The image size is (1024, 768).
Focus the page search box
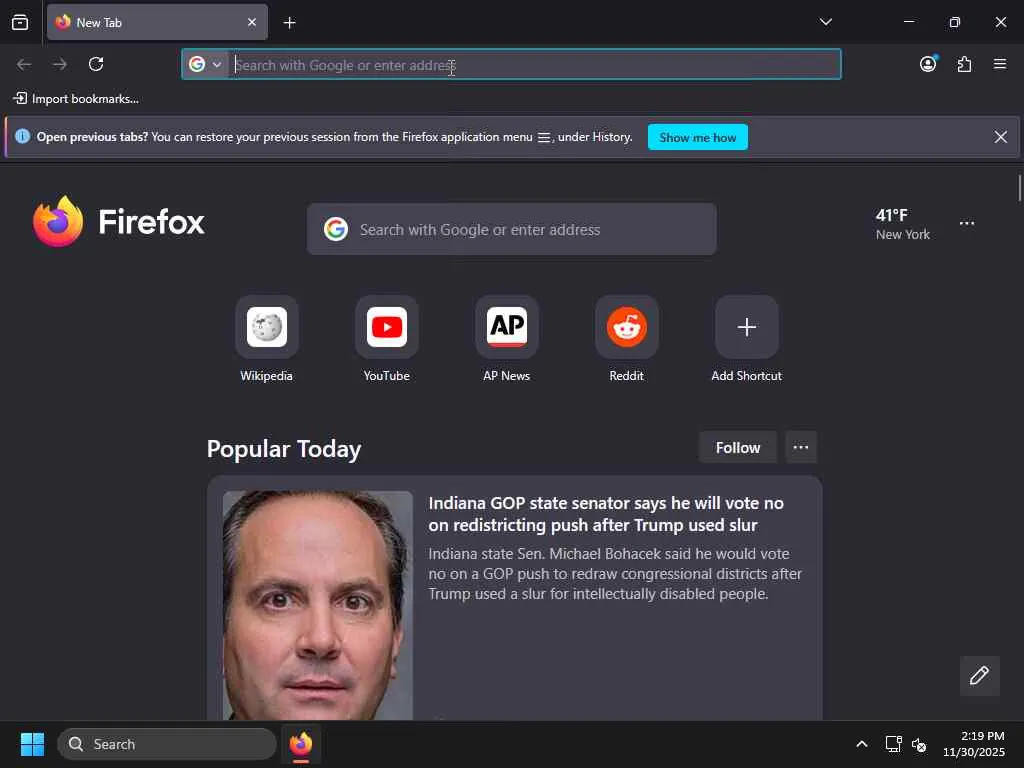(511, 229)
